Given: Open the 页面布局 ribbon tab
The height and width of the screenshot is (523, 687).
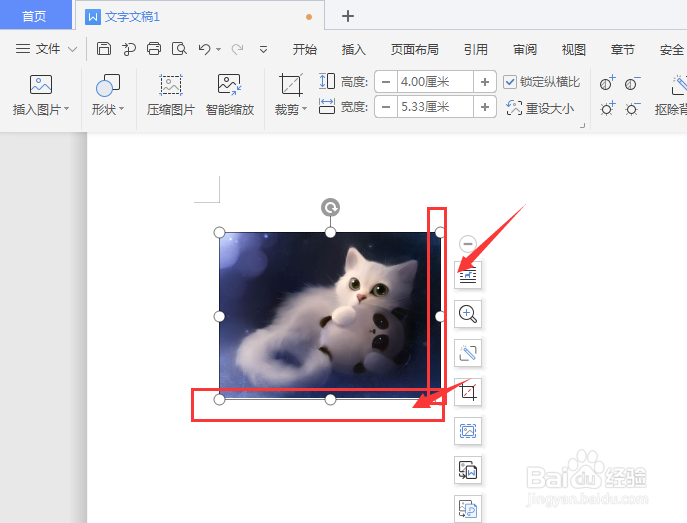Looking at the screenshot, I should [414, 49].
